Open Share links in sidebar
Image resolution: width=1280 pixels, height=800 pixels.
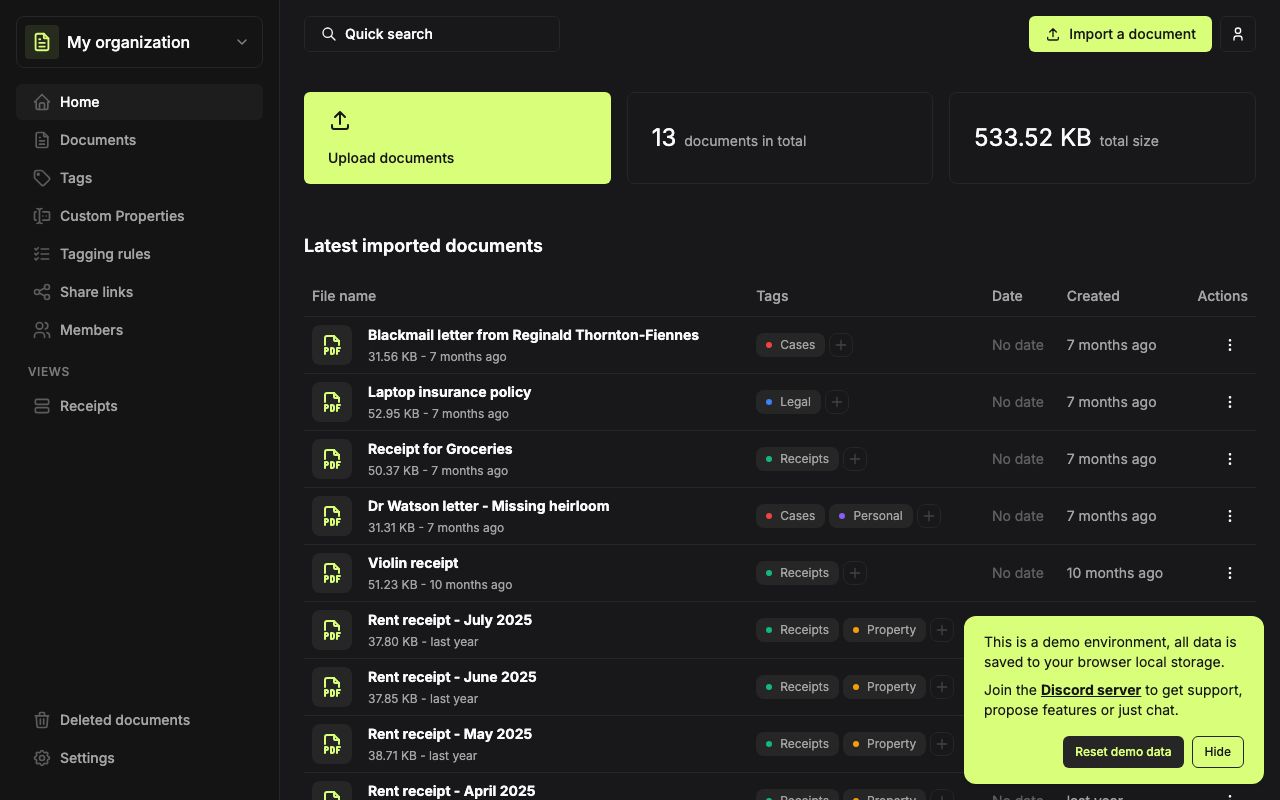[139, 292]
